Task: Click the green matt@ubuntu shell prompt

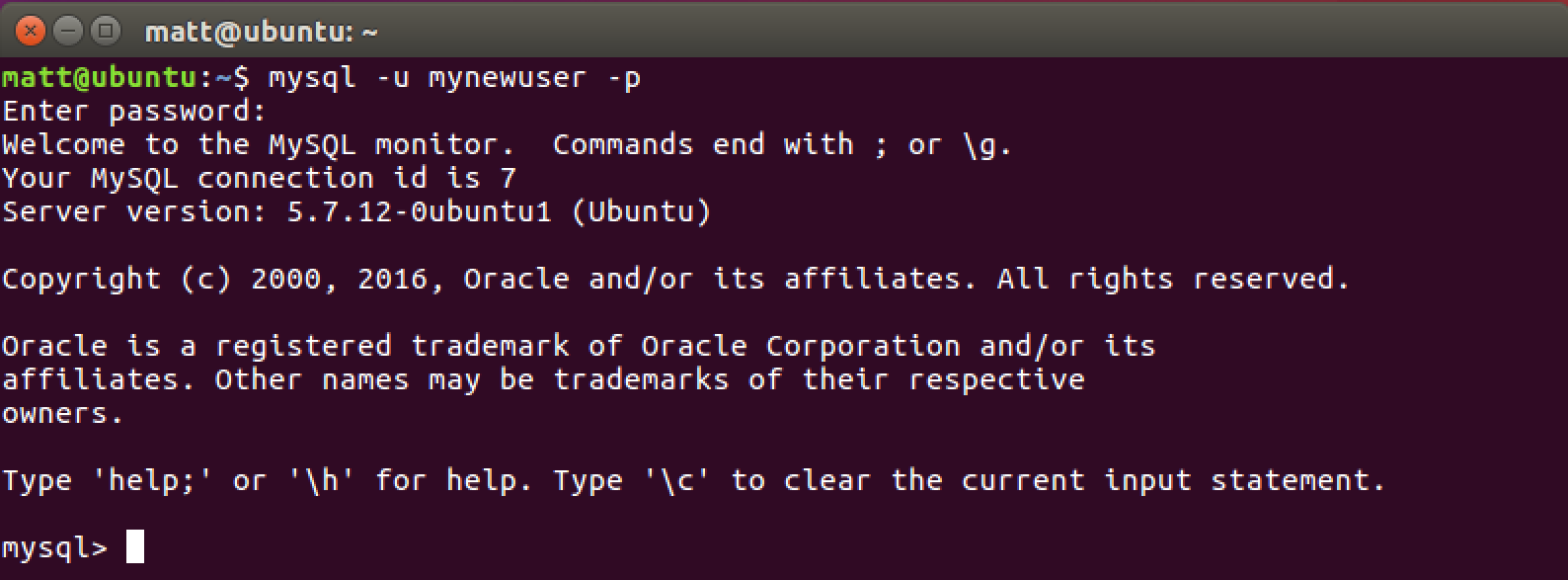Action: coord(99,77)
